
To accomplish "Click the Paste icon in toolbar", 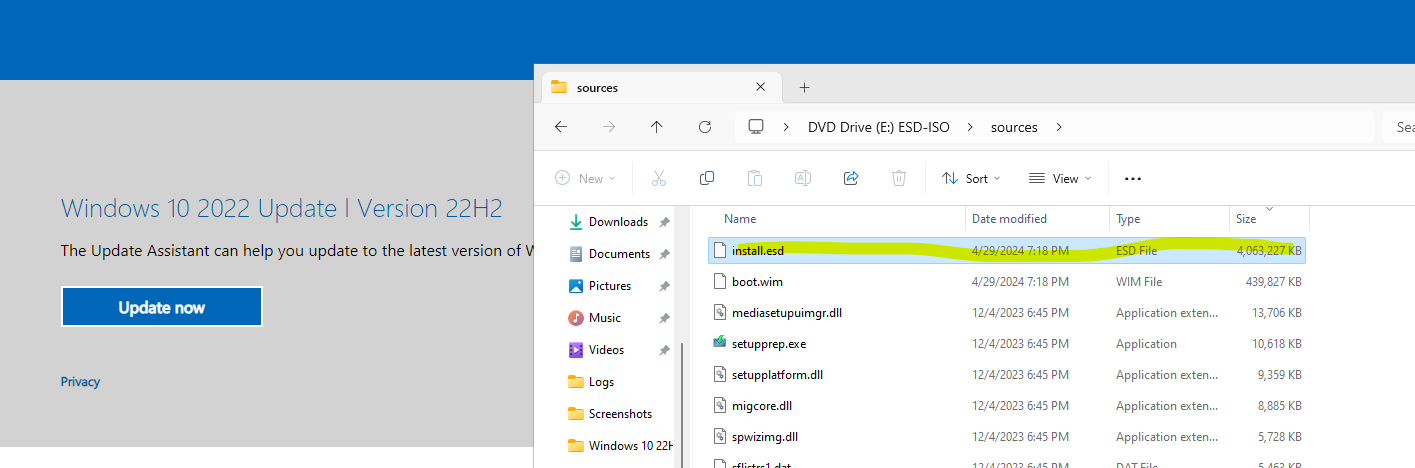I will click(x=755, y=178).
